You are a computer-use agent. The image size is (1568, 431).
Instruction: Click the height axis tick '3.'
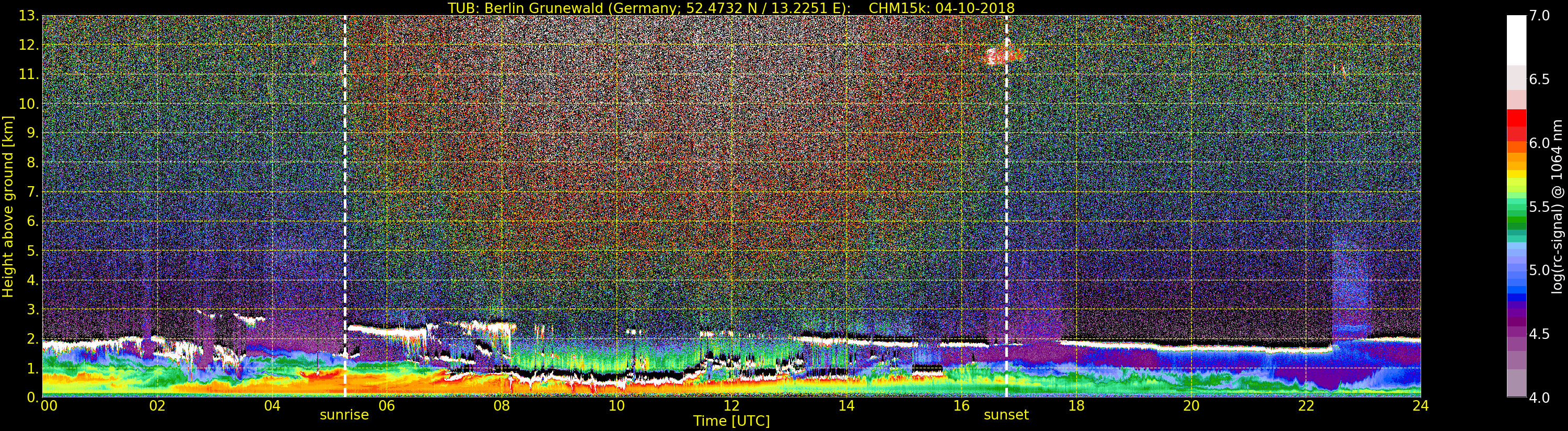(32, 309)
